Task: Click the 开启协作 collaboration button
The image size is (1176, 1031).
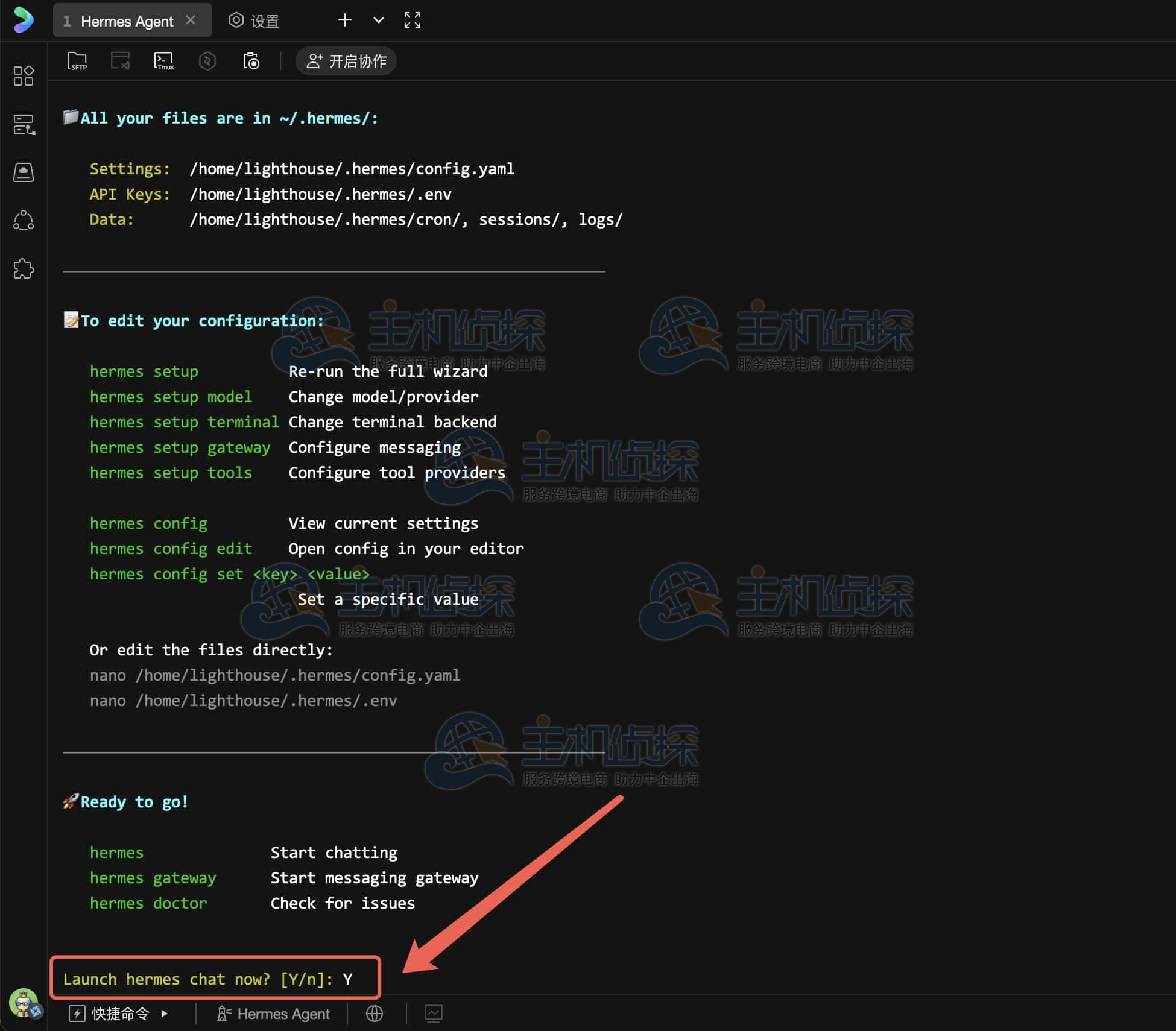Action: tap(346, 61)
